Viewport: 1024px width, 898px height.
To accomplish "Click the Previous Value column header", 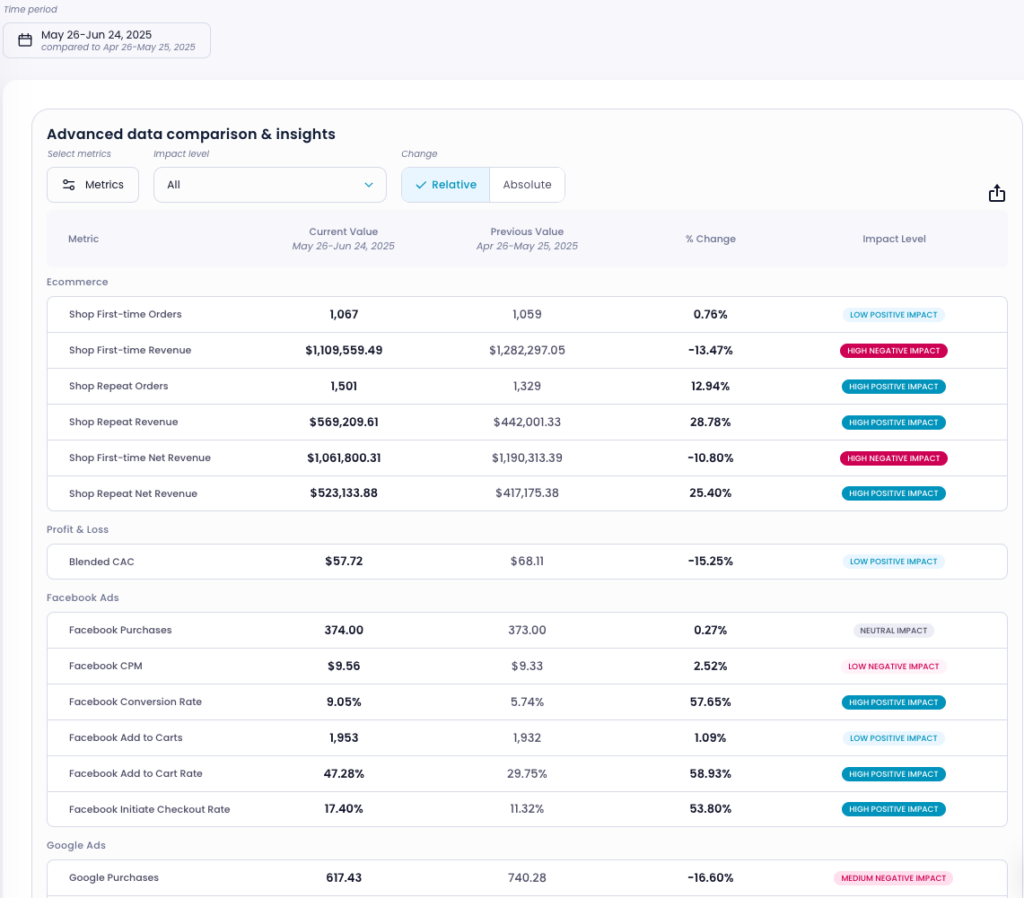I will click(x=527, y=238).
